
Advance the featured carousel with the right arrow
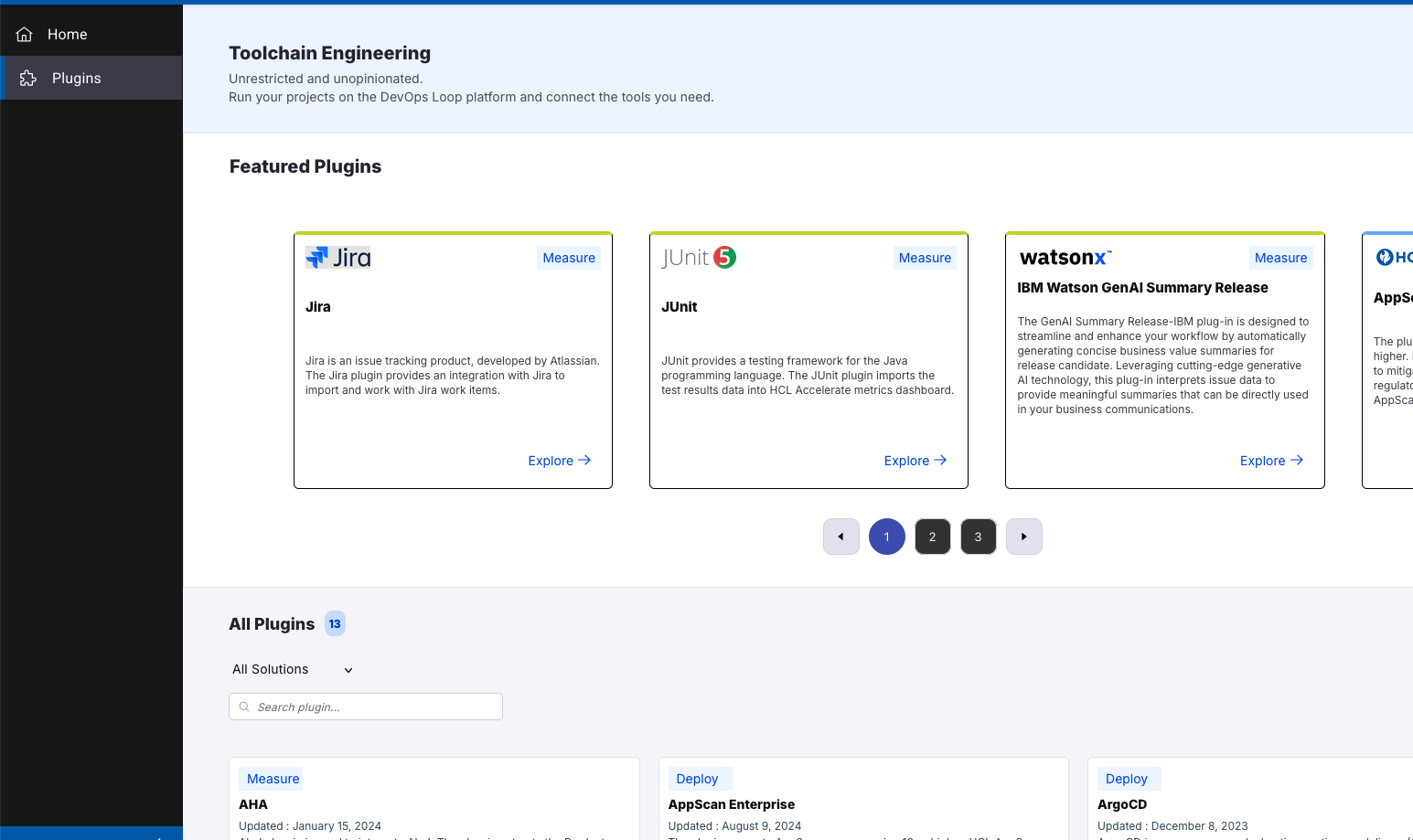(1024, 537)
